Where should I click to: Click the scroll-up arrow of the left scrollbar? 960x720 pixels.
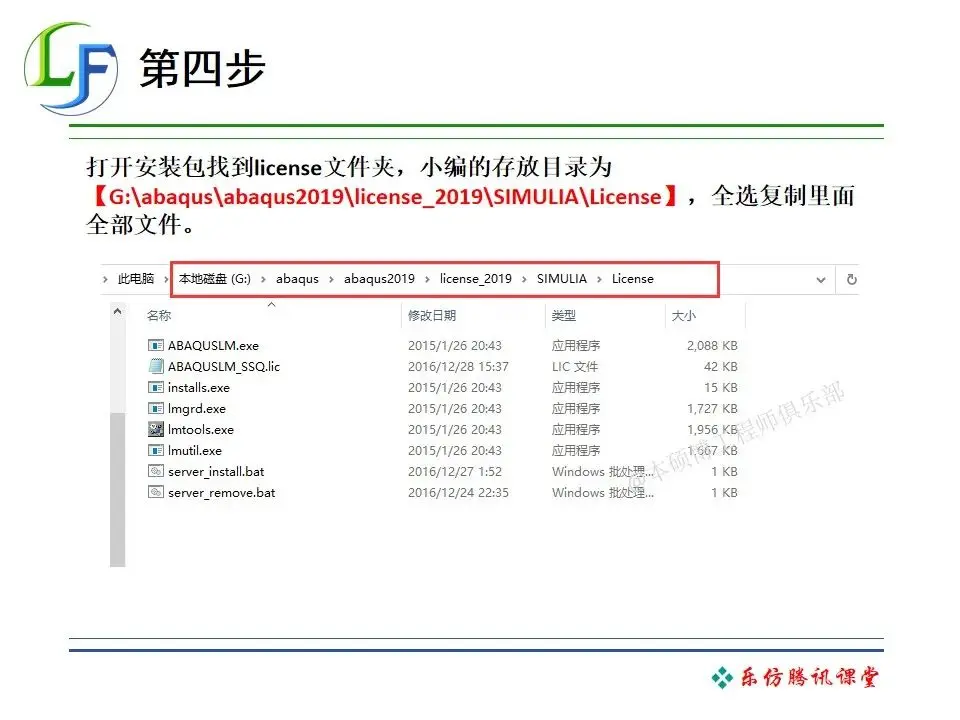[x=118, y=312]
